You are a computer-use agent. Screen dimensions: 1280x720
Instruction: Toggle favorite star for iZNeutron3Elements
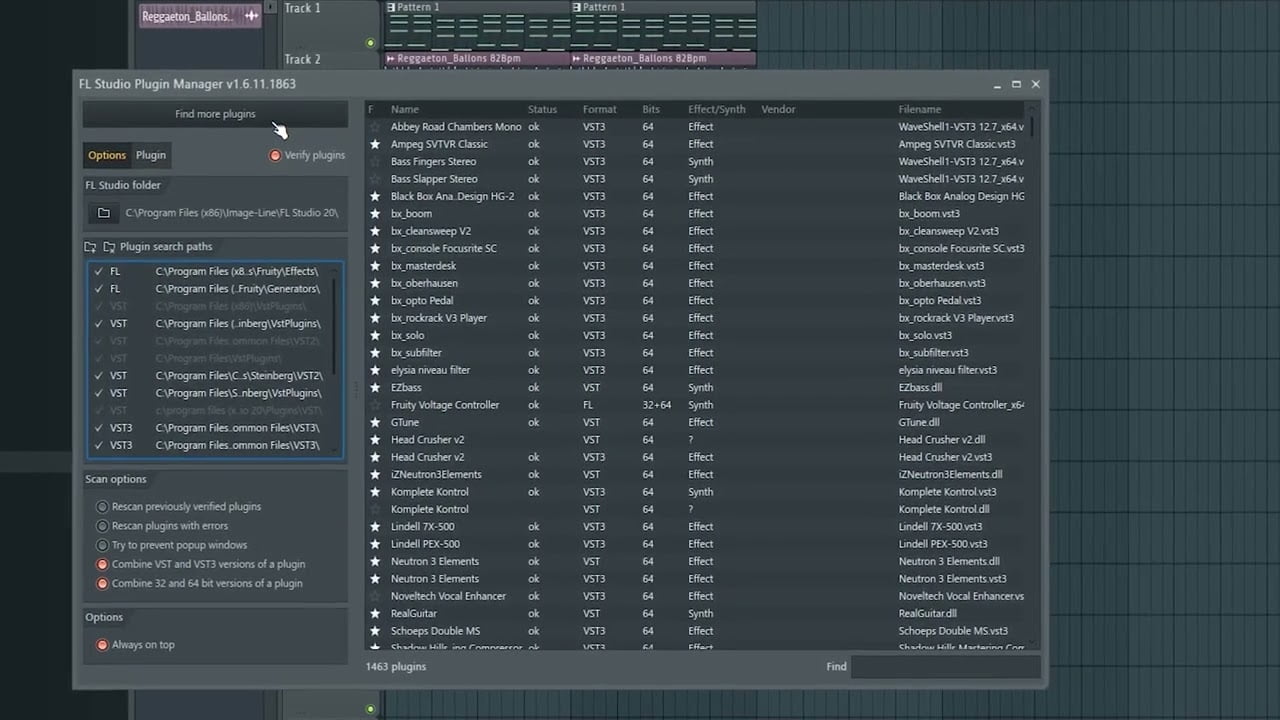pyautogui.click(x=375, y=475)
